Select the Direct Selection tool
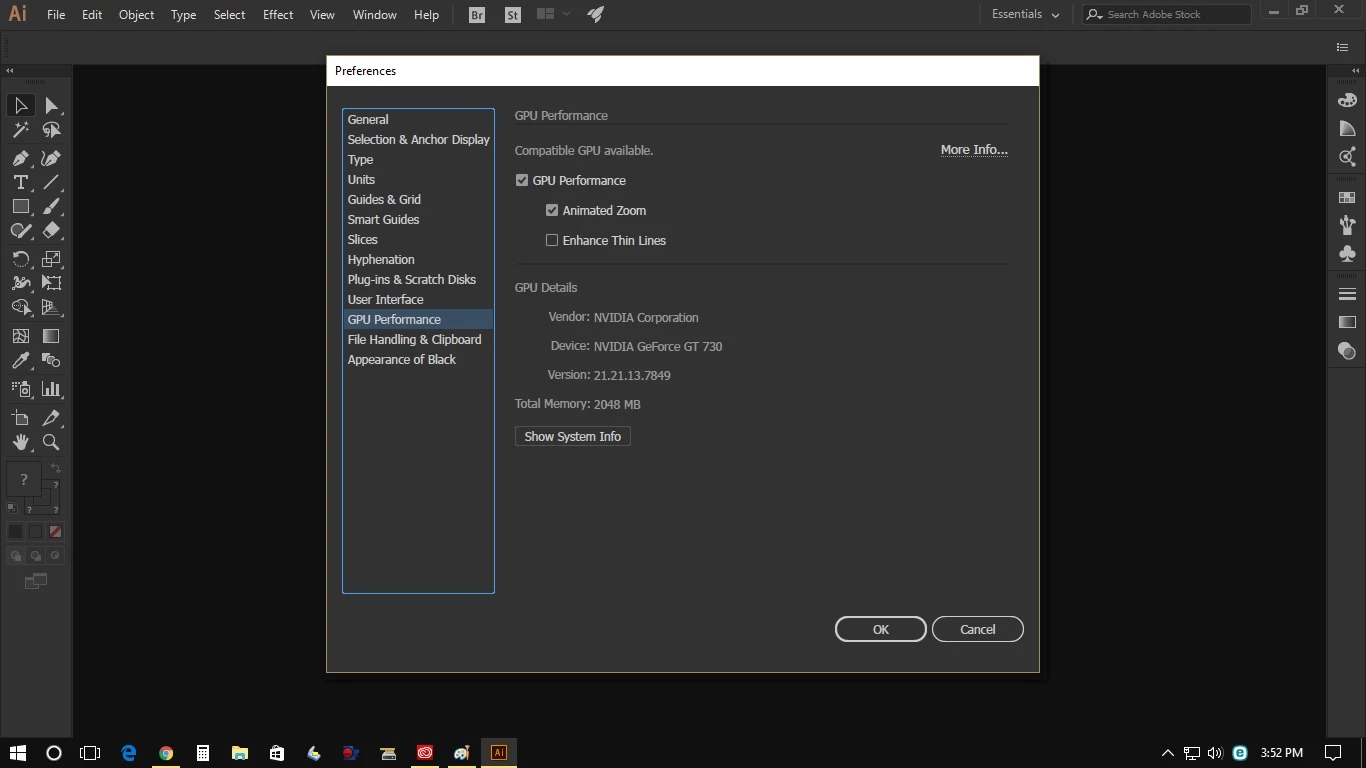Viewport: 1366px width, 768px height. (51, 105)
